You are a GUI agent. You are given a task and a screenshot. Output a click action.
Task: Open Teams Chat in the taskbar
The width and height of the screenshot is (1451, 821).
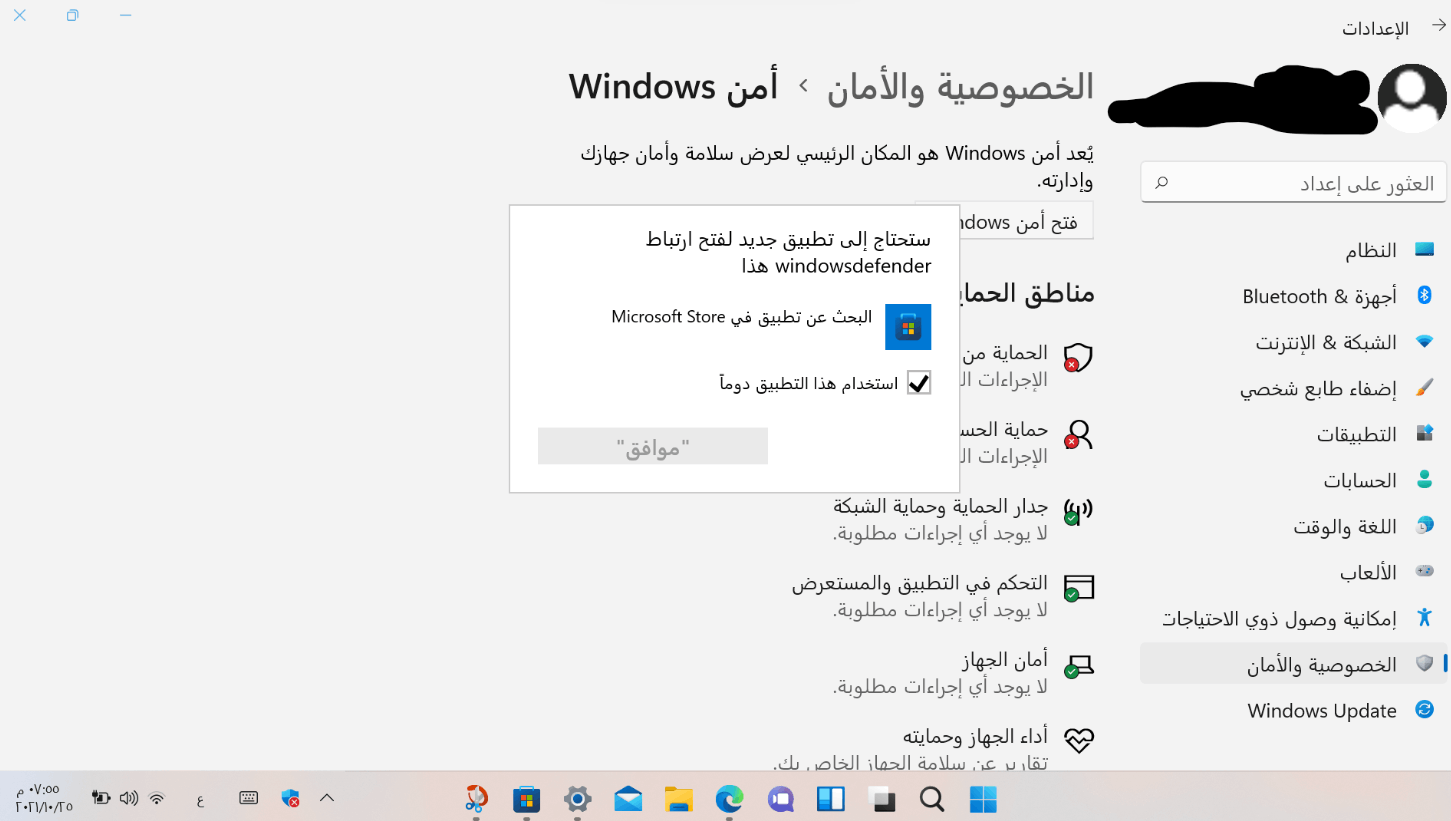click(780, 798)
